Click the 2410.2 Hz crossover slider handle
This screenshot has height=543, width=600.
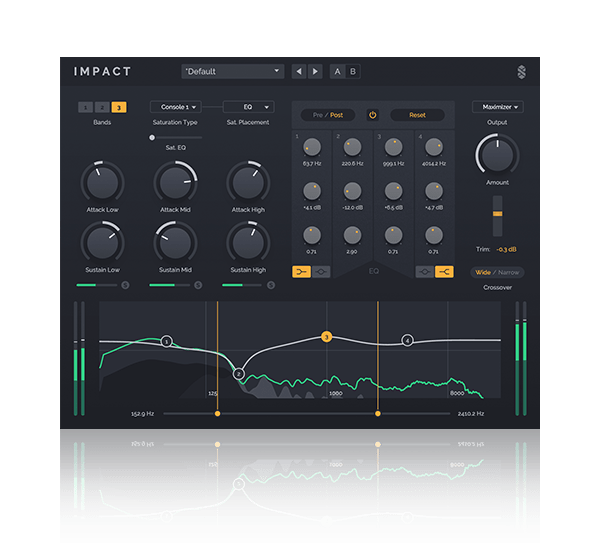pos(378,414)
